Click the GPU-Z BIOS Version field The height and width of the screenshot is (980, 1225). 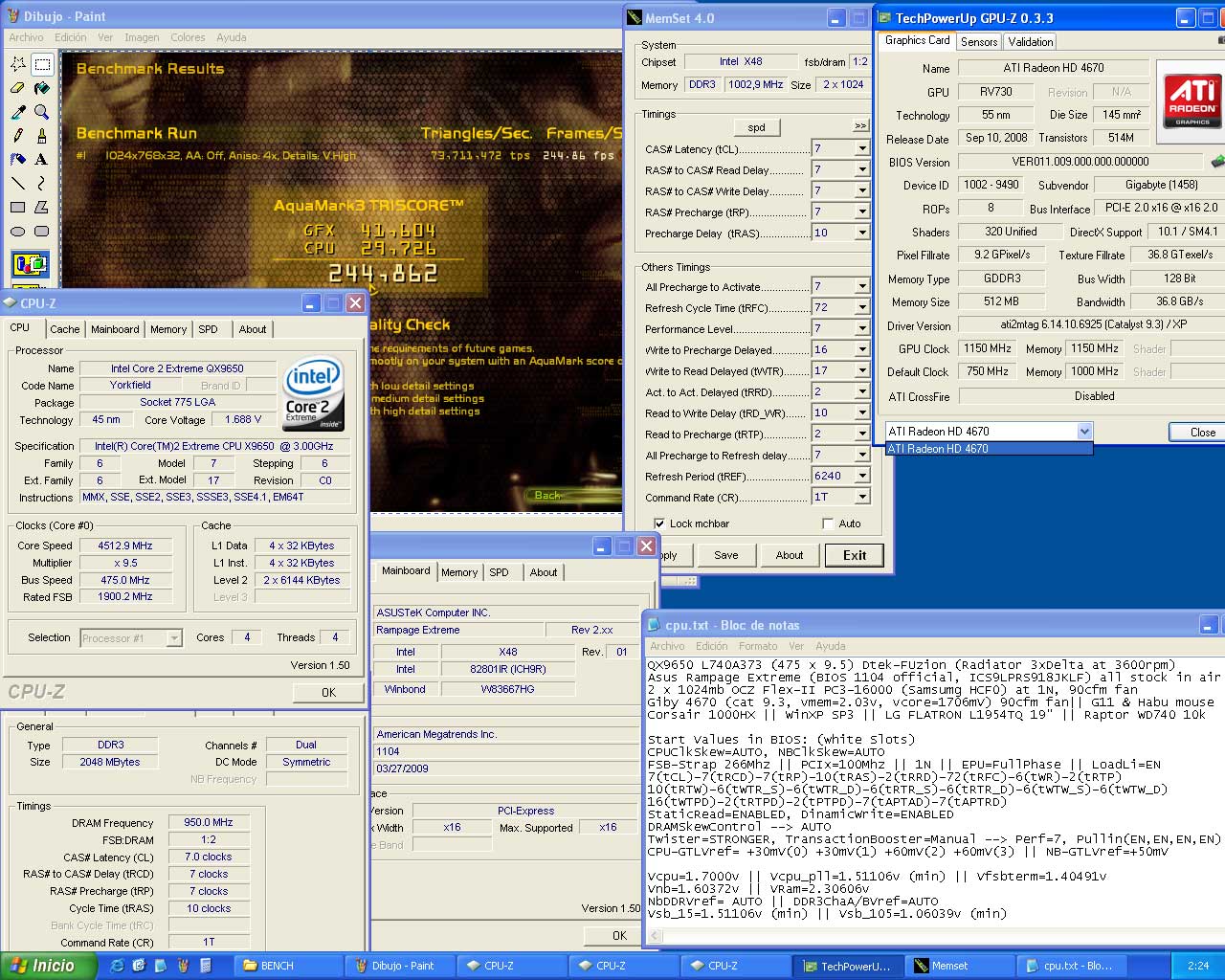coord(1080,162)
